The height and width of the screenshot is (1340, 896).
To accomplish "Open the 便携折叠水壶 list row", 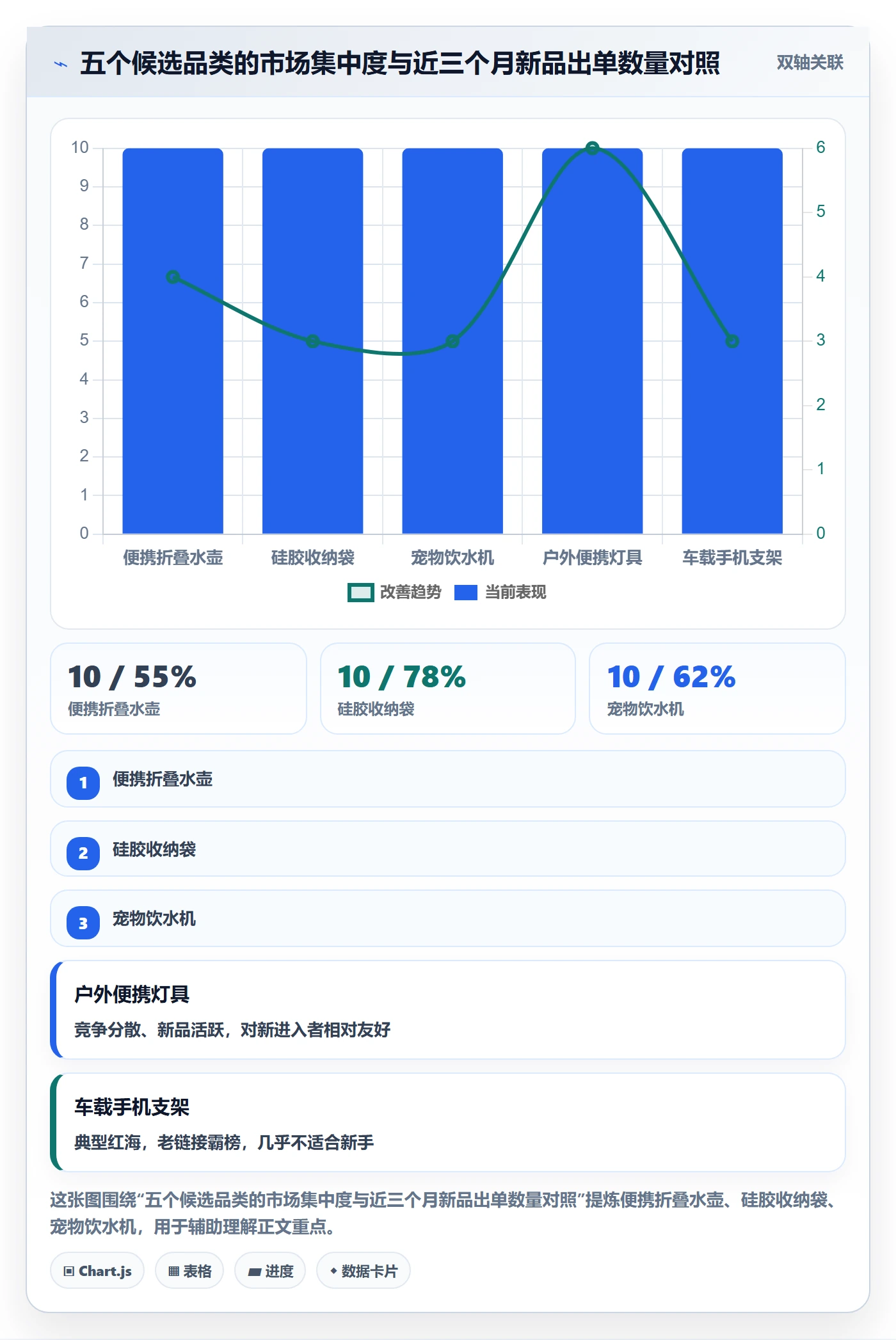I will (448, 779).
